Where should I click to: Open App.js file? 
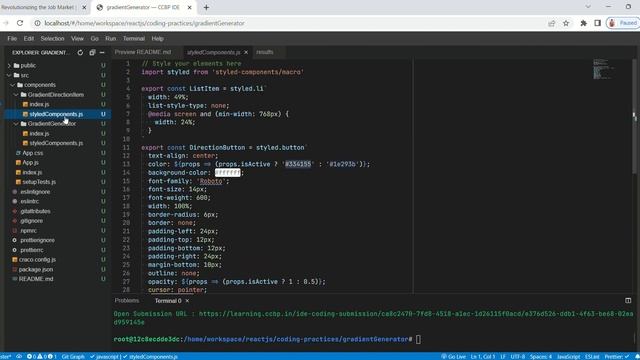pos(30,162)
